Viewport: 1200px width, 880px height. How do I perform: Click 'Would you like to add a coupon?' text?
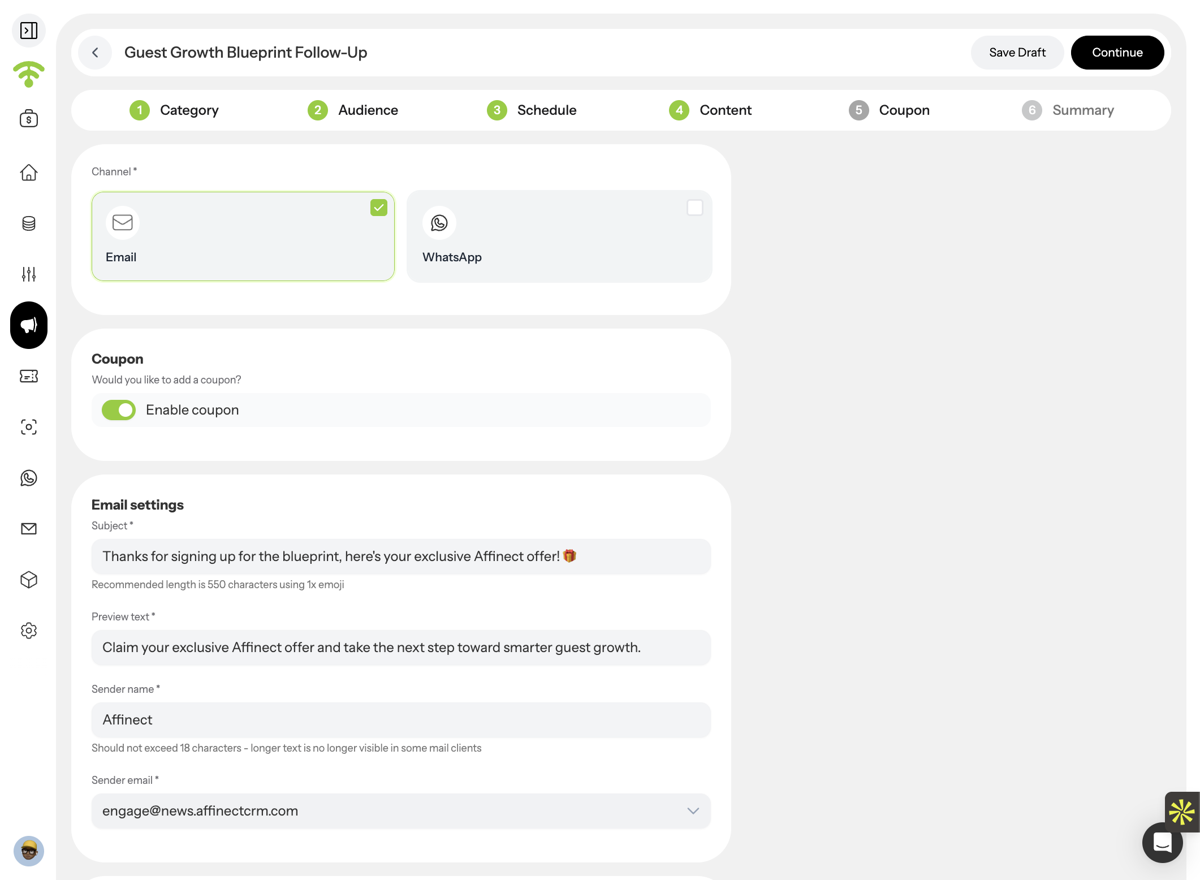coord(167,380)
